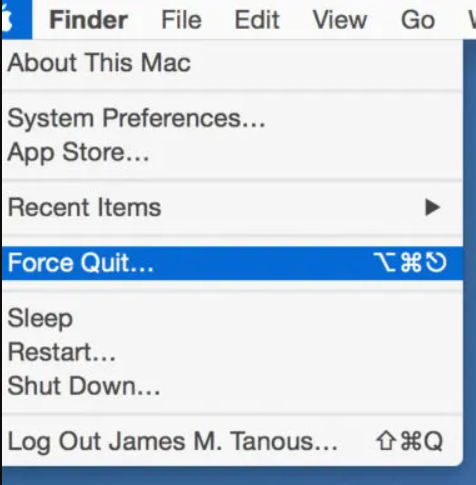The height and width of the screenshot is (485, 476).
Task: Open the View menu
Action: point(340,20)
